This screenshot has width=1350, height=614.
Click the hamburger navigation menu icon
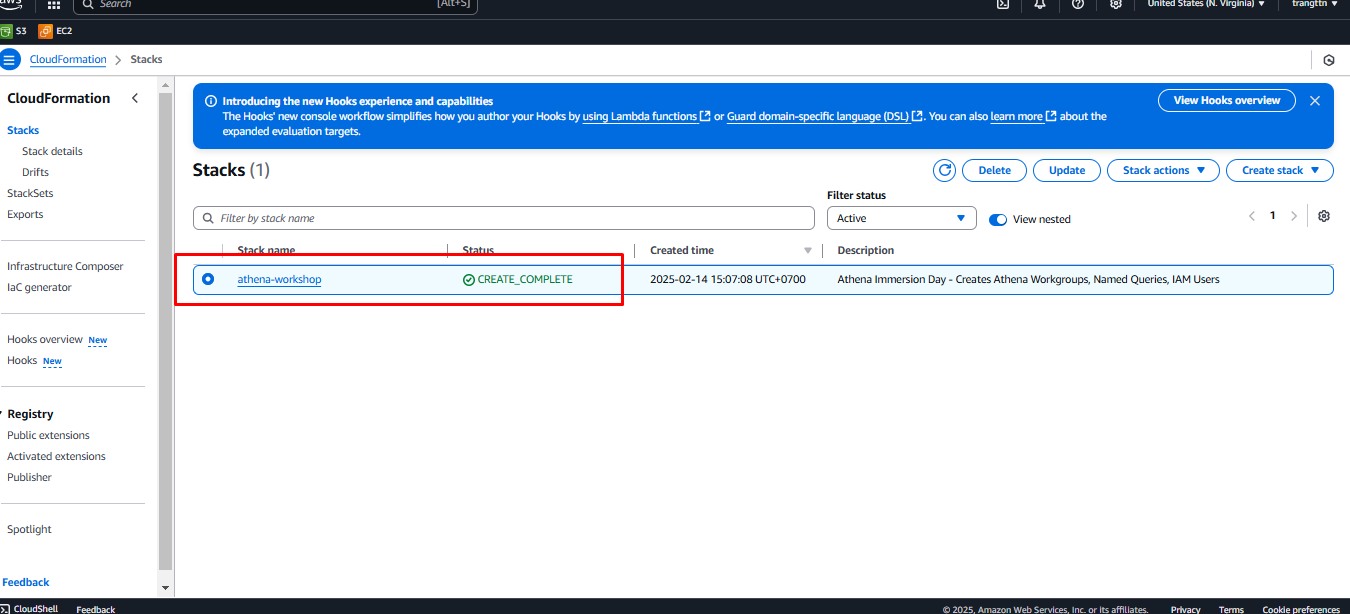click(x=10, y=59)
